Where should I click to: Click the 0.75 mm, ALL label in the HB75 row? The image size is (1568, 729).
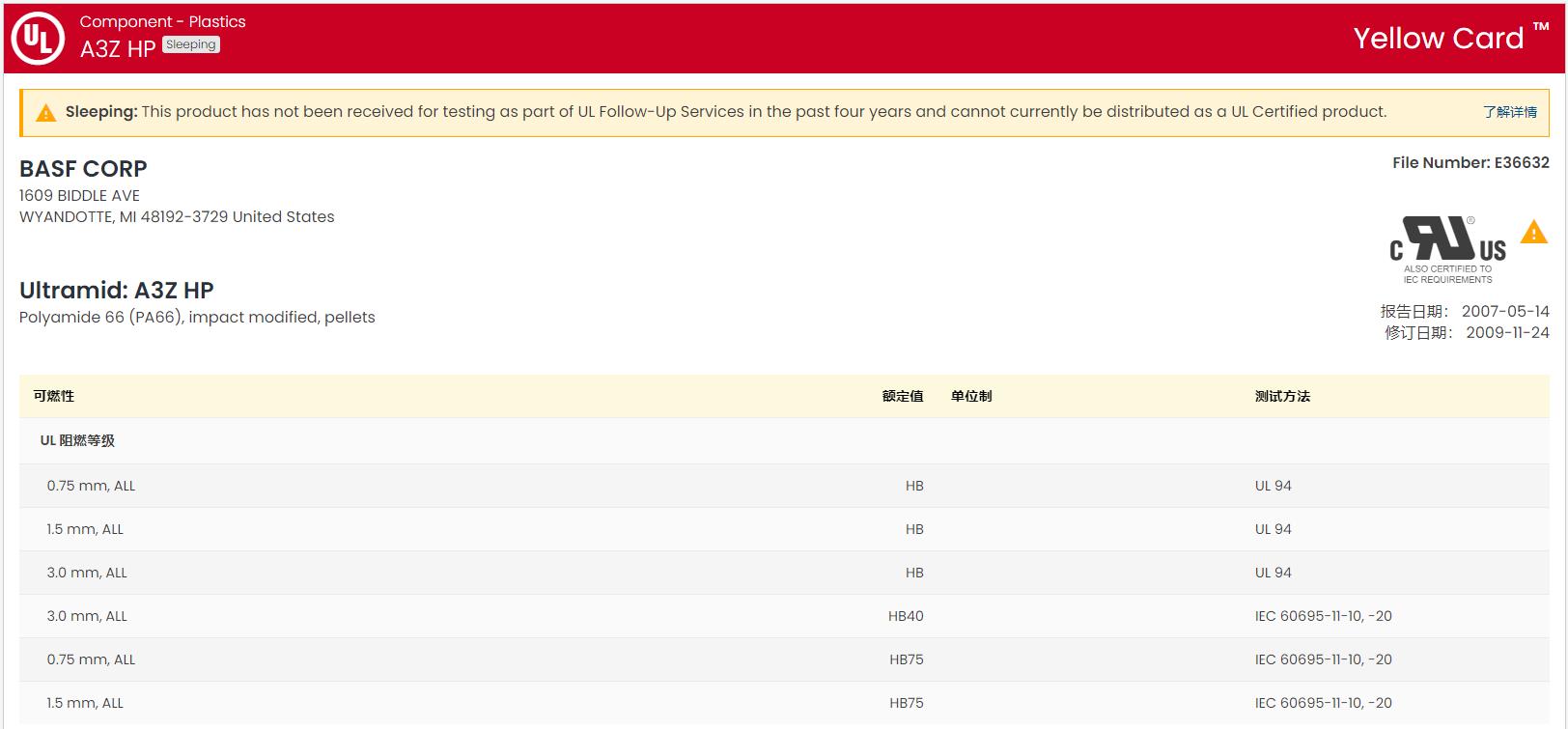click(91, 659)
